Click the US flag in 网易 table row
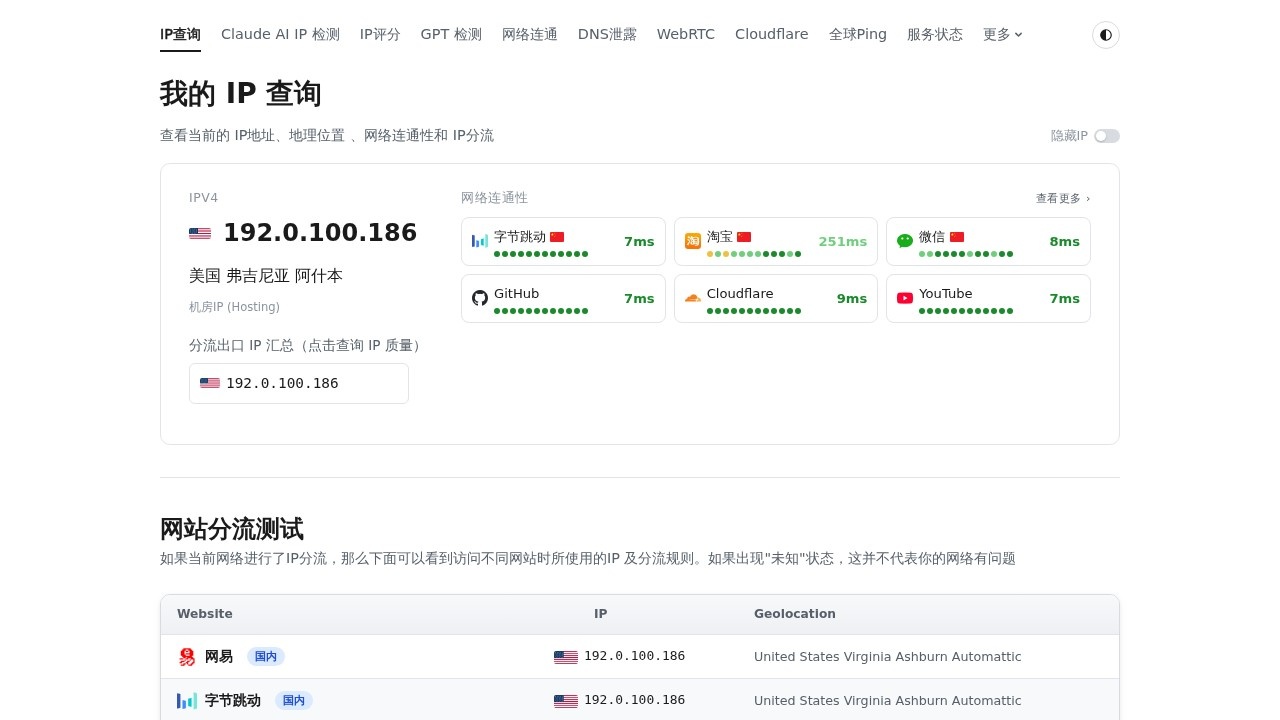This screenshot has height=720, width=1280. pyautogui.click(x=566, y=657)
